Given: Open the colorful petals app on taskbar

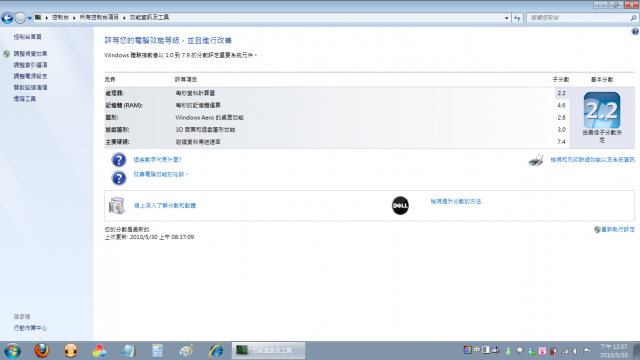Looking at the screenshot, I should click(x=99, y=351).
